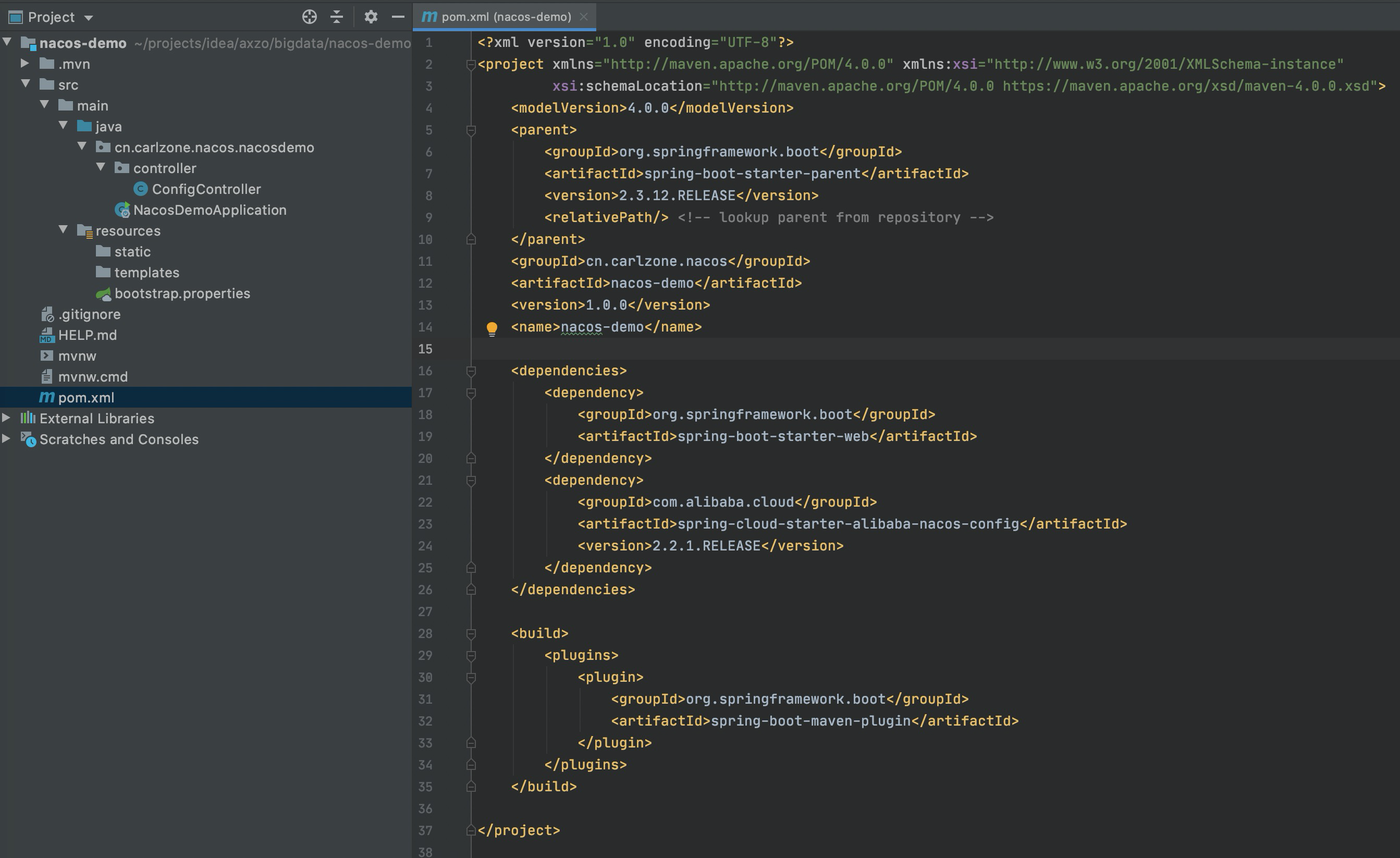The height and width of the screenshot is (858, 1400).
Task: Close the pom.xml editor tab
Action: pyautogui.click(x=584, y=17)
